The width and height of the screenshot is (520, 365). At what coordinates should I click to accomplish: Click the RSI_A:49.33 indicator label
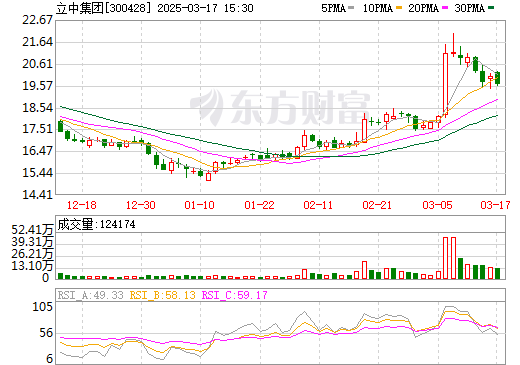[x=91, y=295]
